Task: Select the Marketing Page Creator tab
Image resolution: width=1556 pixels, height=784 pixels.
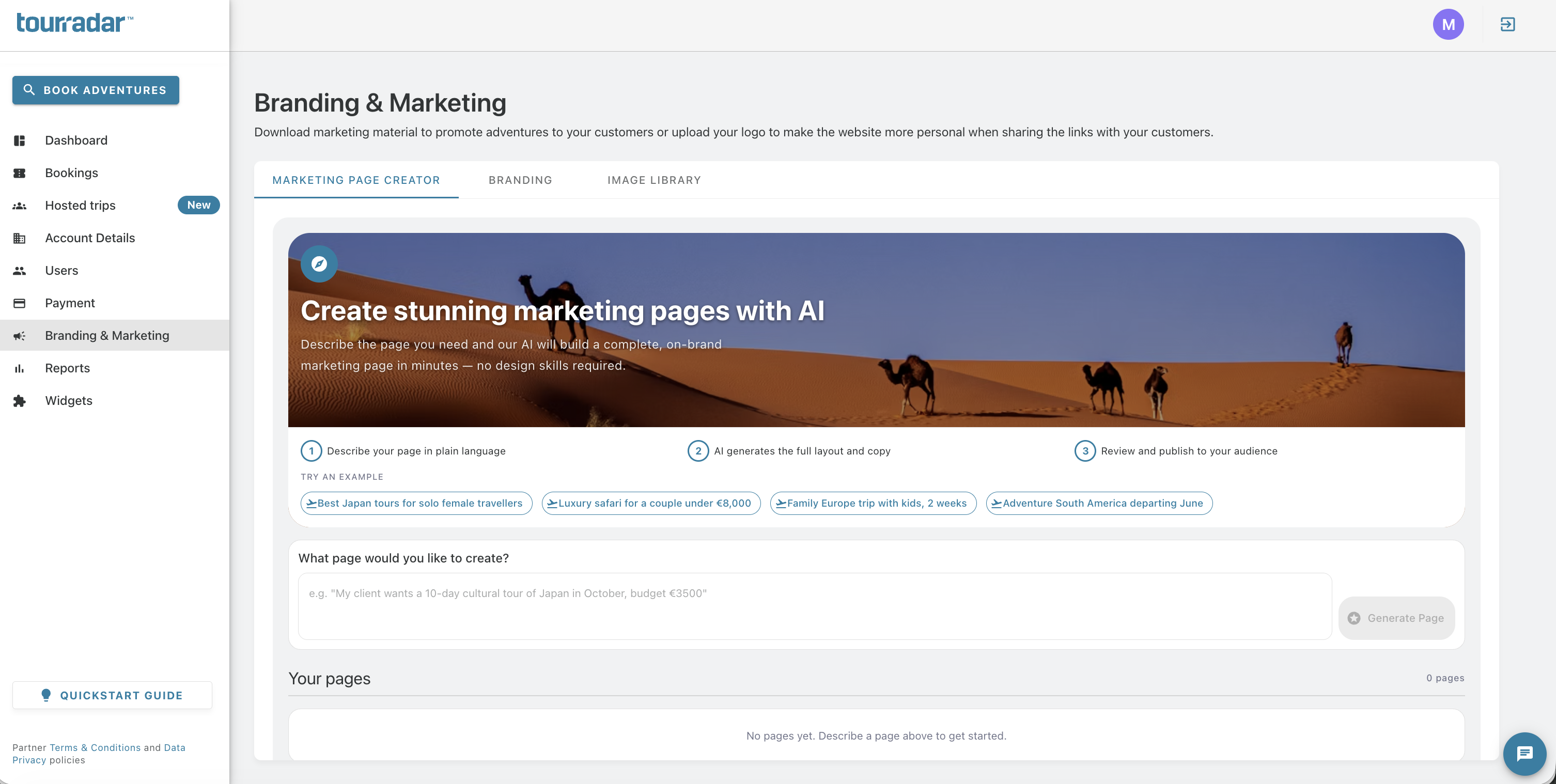Action: pos(356,180)
